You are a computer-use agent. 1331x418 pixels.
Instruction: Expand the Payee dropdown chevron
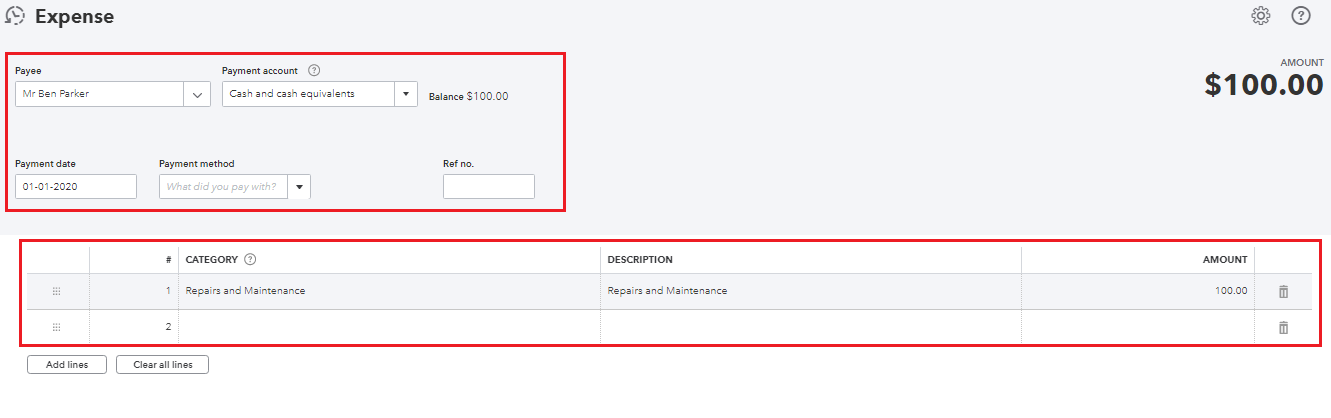(x=197, y=95)
